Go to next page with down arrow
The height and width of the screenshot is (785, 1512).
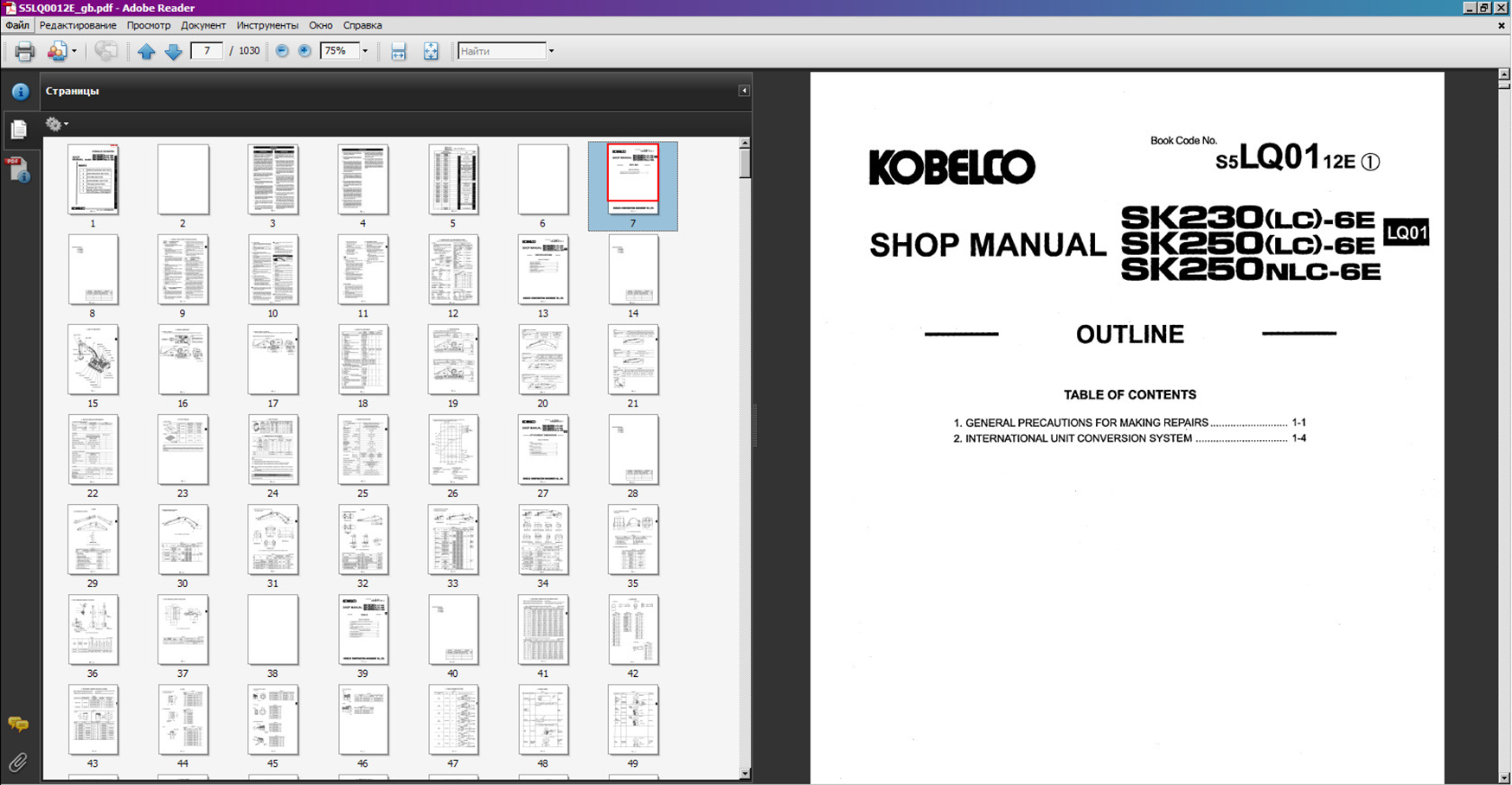(x=173, y=51)
